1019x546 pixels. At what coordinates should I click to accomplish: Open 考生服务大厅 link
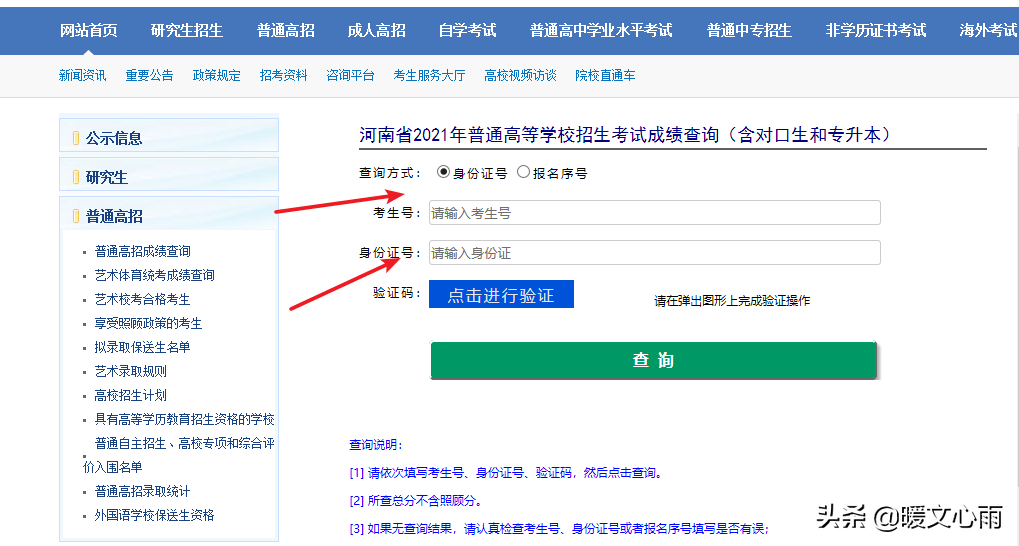pyautogui.click(x=430, y=75)
